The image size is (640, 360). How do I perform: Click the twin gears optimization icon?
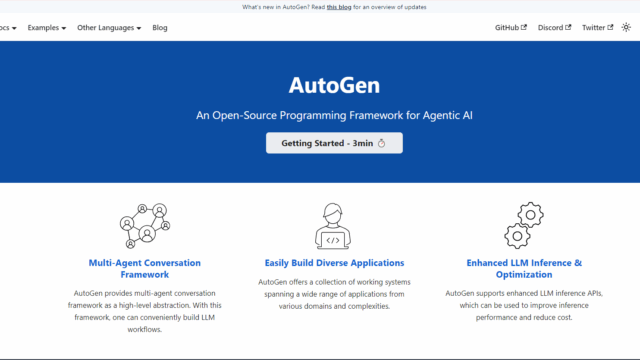tap(524, 225)
